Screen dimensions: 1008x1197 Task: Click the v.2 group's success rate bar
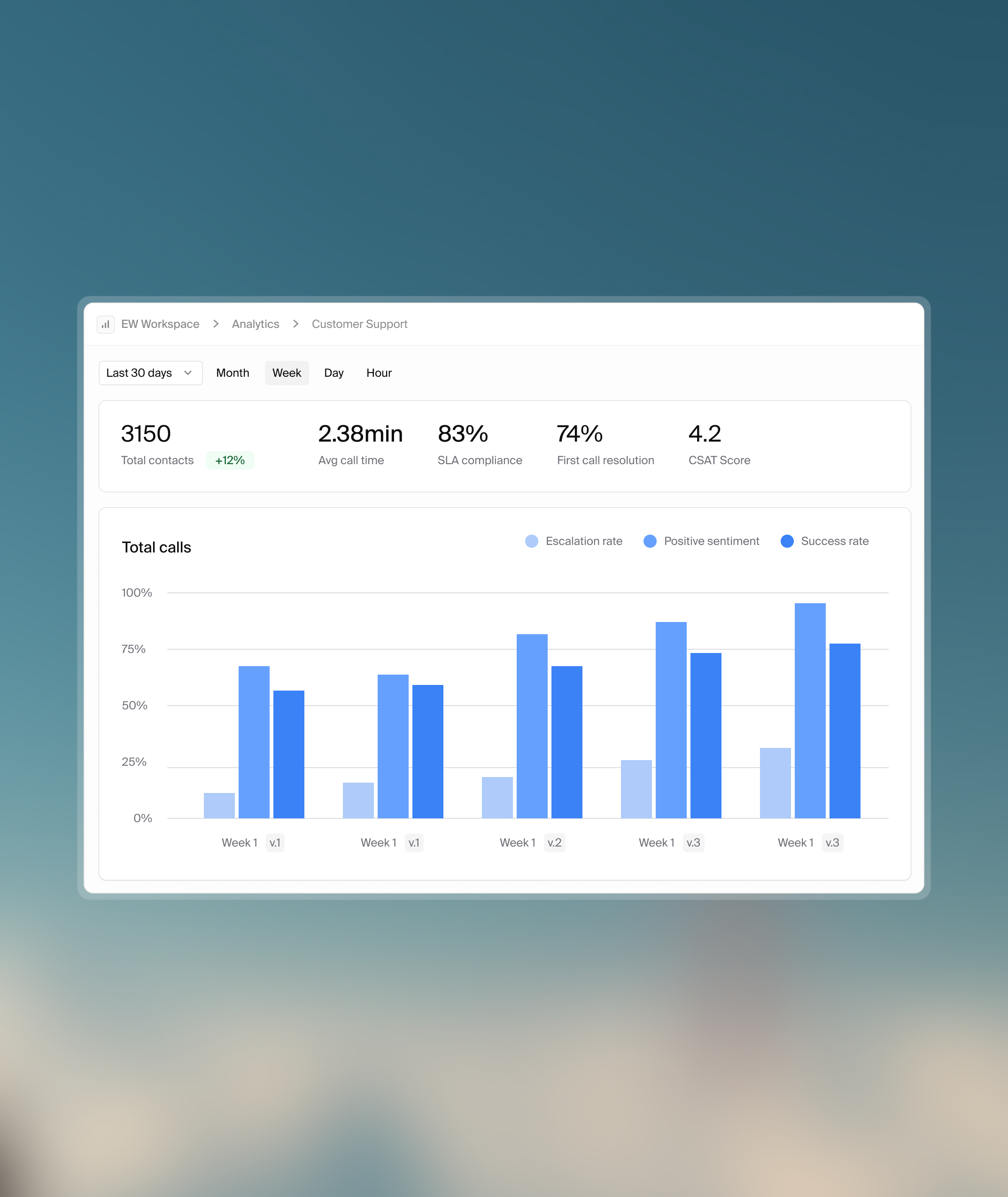567,742
